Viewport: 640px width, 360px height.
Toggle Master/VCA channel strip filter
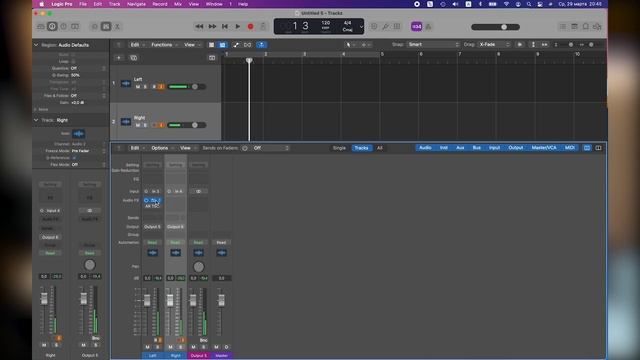544,148
